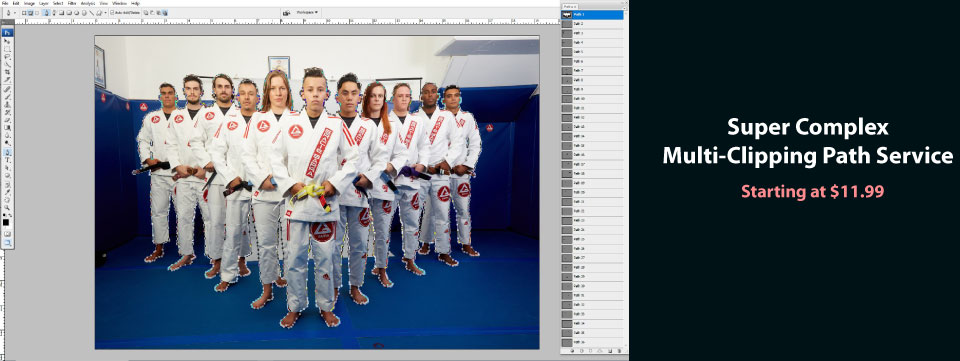Set Subtract from path area mode
The image size is (960, 361).
coord(152,12)
